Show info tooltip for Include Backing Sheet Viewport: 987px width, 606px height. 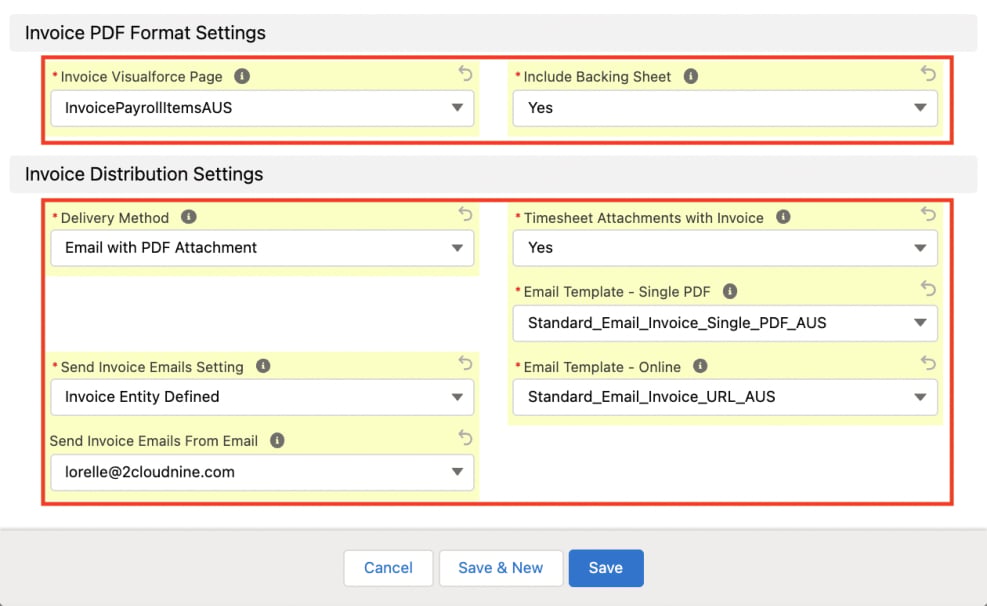tap(691, 76)
